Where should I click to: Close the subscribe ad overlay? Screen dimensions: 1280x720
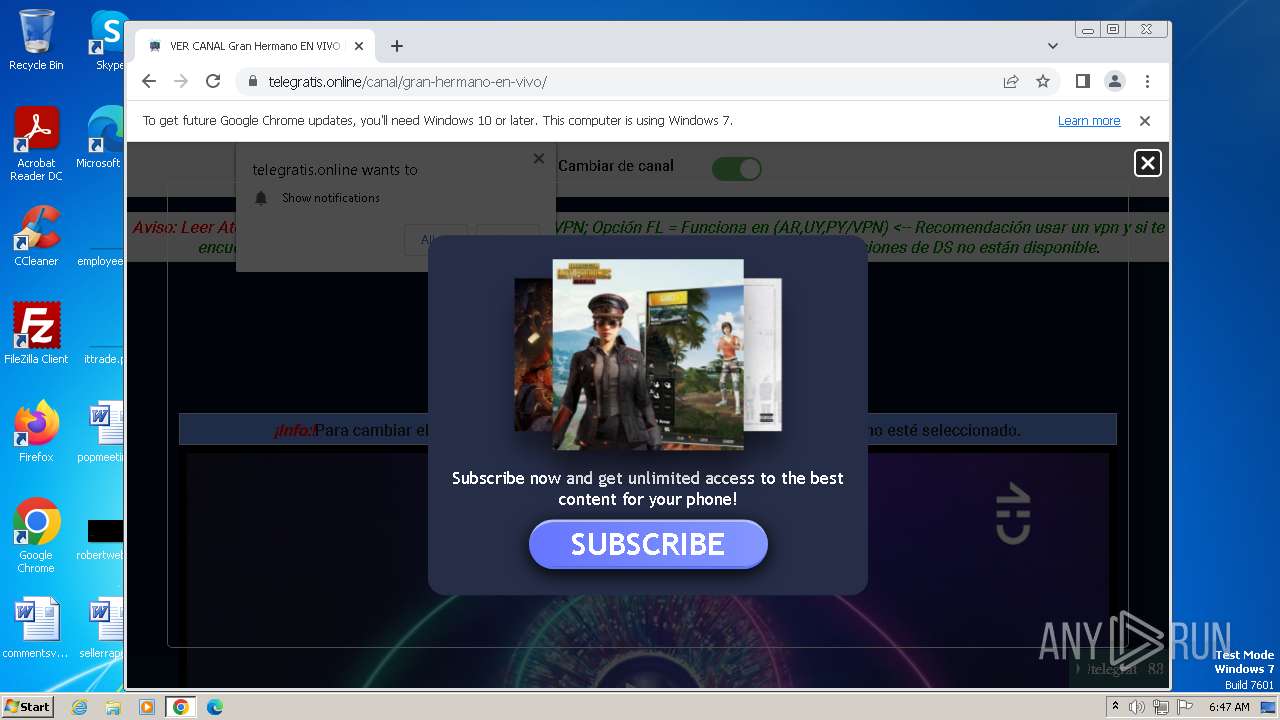[1147, 163]
